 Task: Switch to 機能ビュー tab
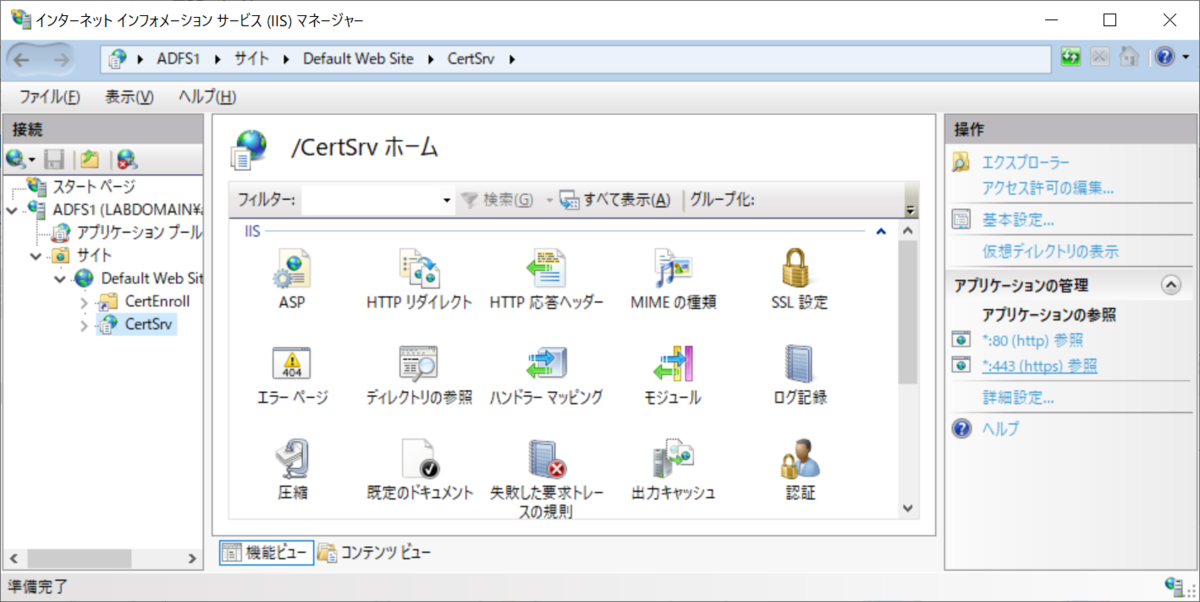pos(266,551)
